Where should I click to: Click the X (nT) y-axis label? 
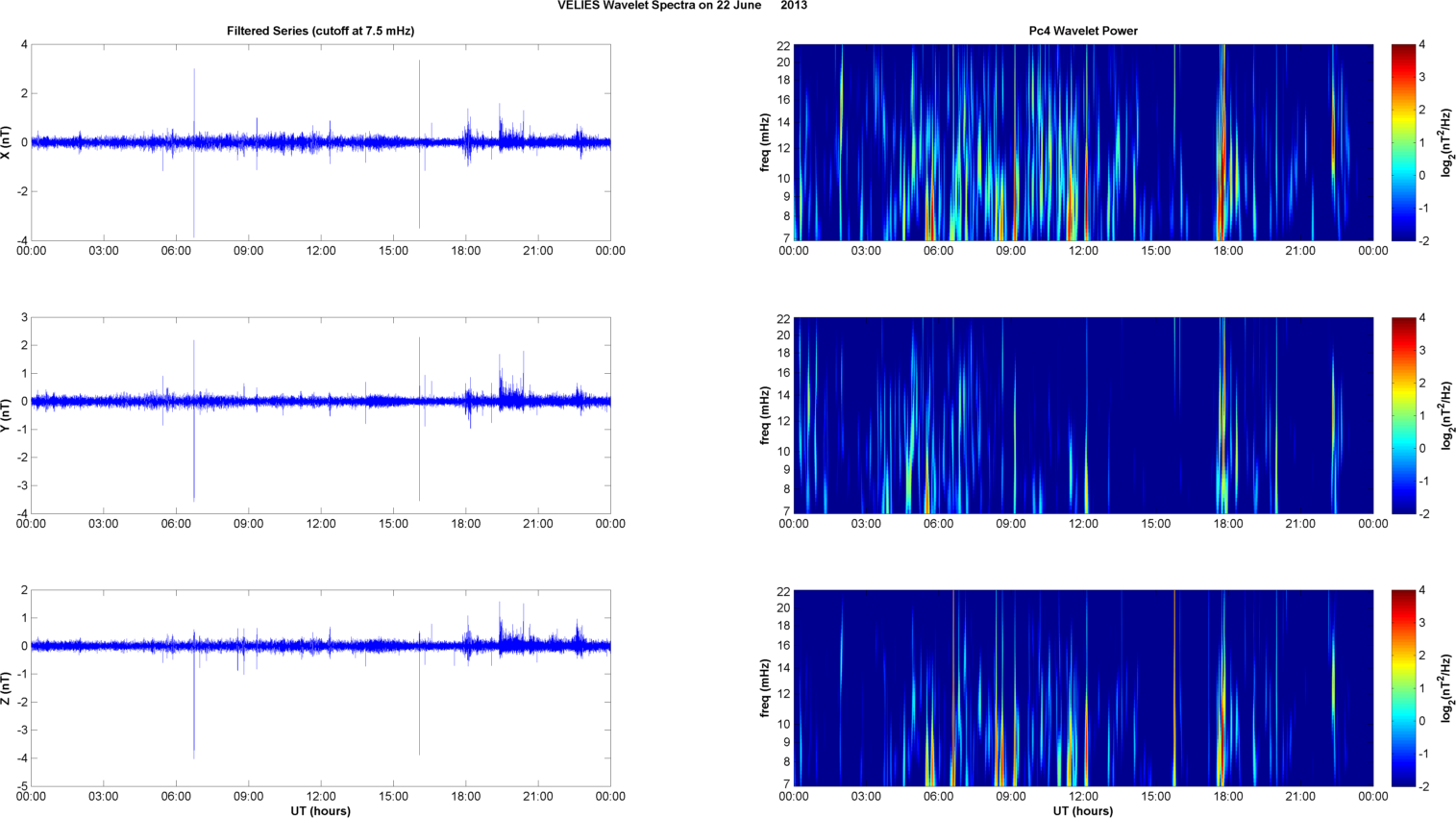point(7,142)
